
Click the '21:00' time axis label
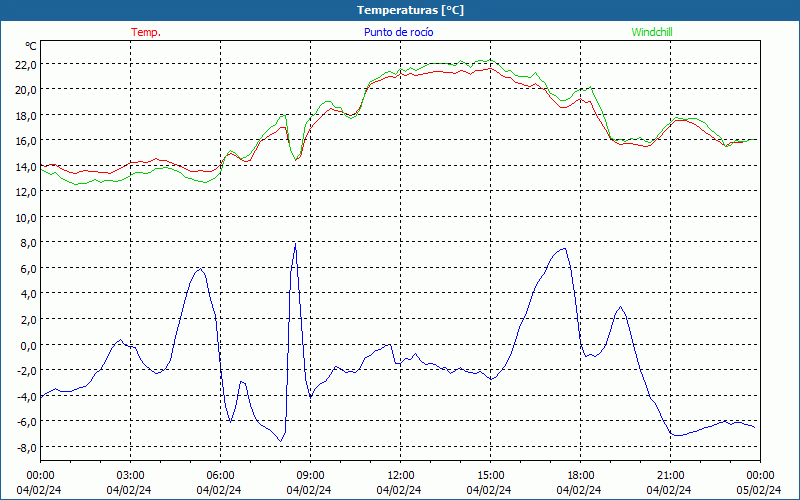tap(670, 476)
